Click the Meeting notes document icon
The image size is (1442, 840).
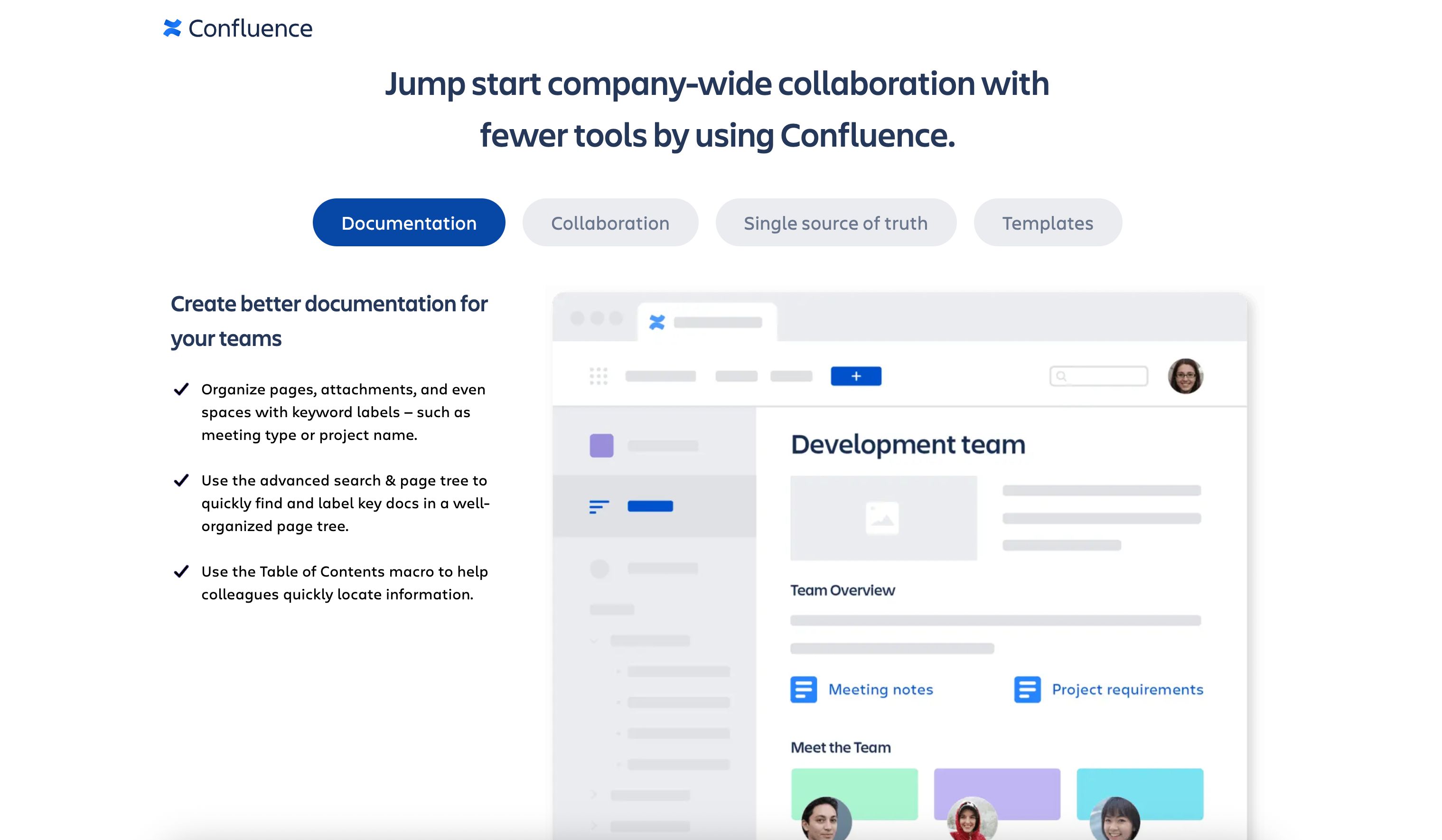804,689
